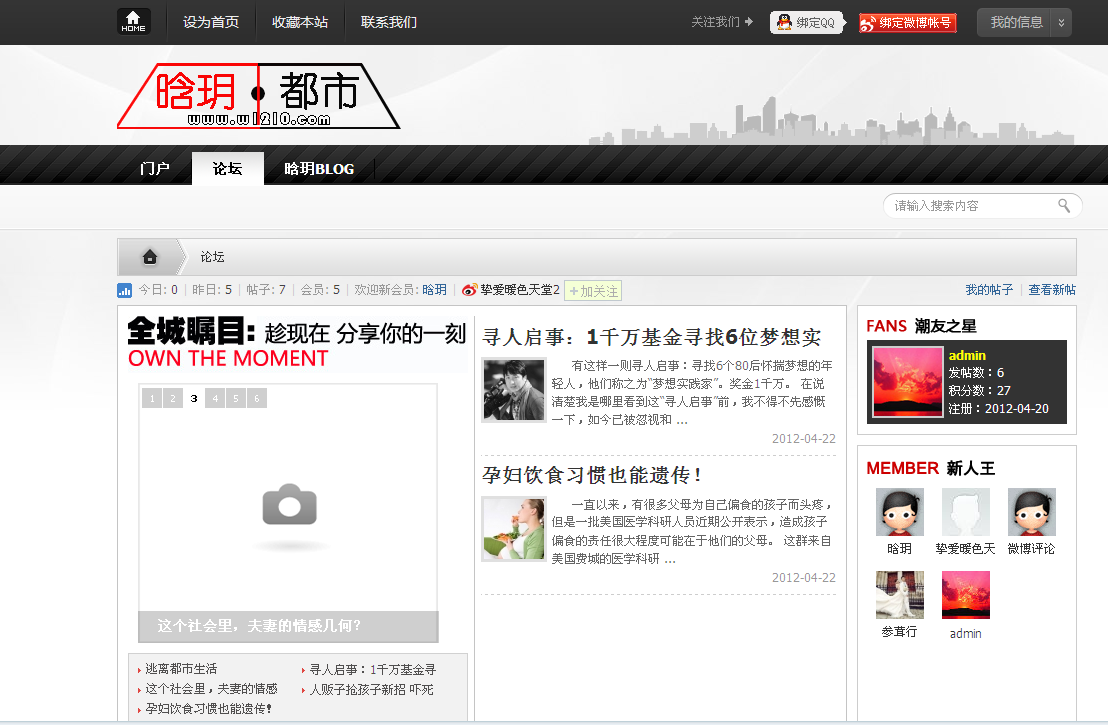Select carousel slide indicator 3
Image resolution: width=1108 pixels, height=725 pixels.
(193, 398)
